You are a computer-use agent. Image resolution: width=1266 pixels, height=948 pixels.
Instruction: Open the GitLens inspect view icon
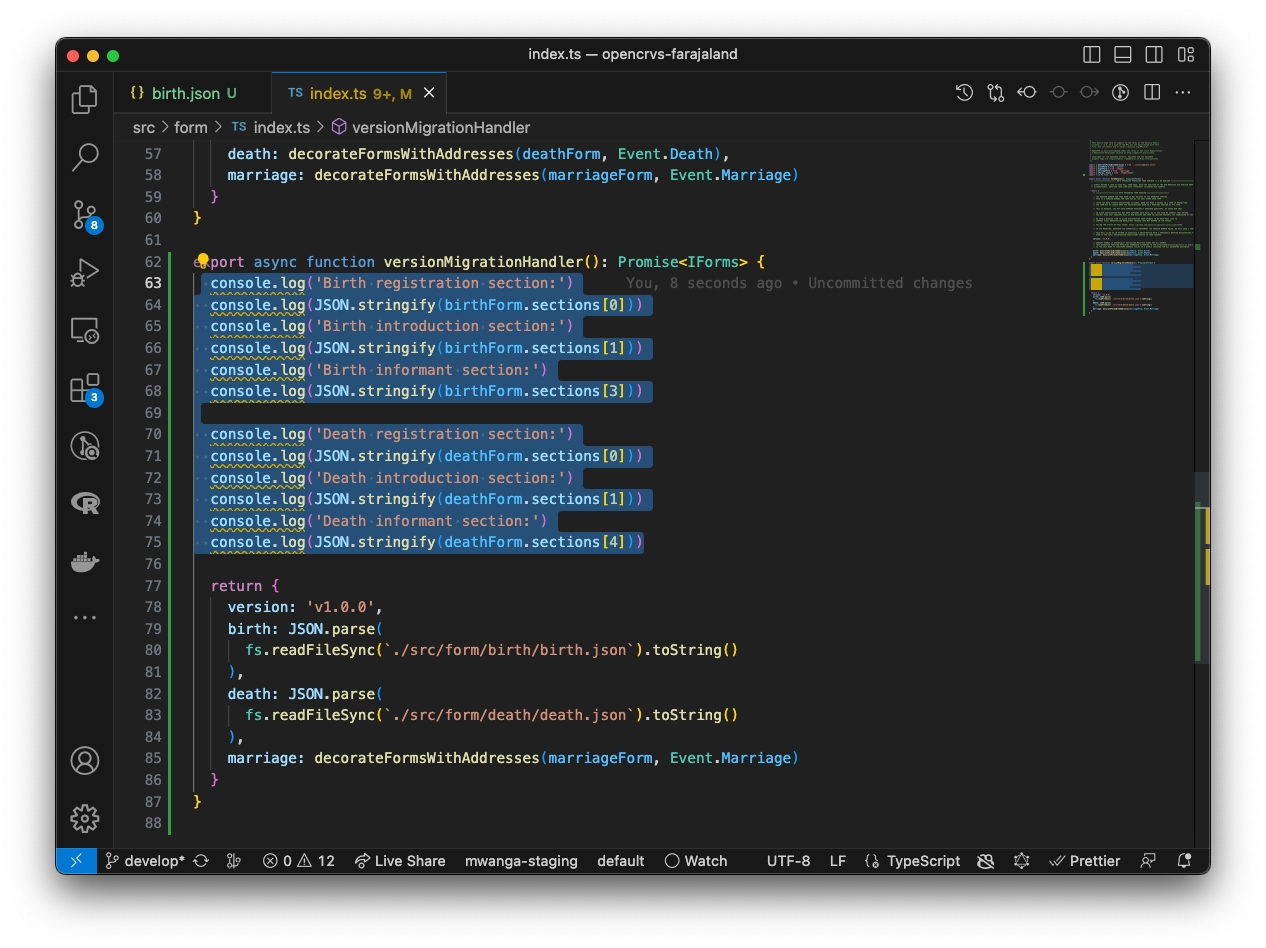click(x=85, y=446)
